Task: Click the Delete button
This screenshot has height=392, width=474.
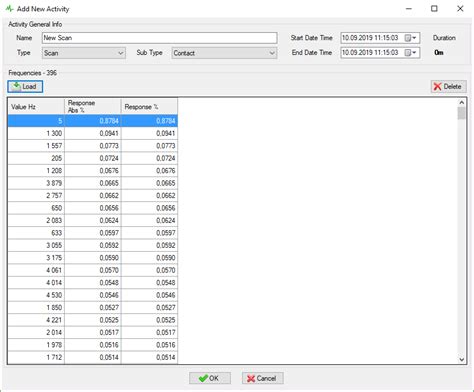Action: [448, 87]
